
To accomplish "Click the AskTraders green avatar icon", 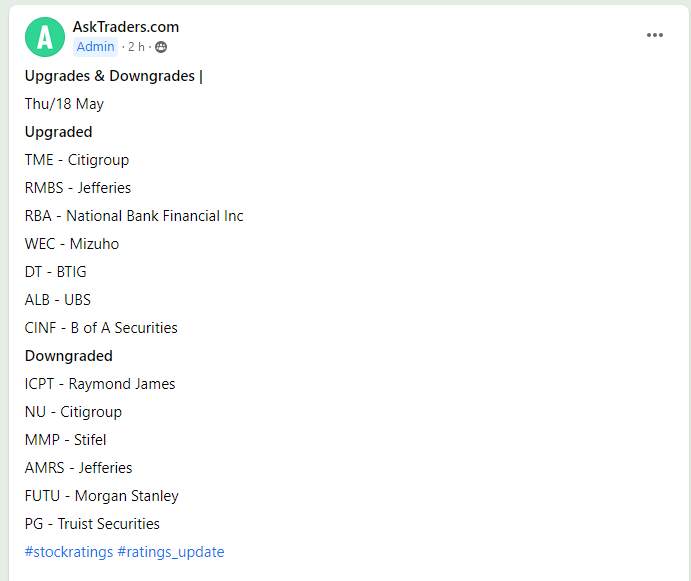I will 44,37.
